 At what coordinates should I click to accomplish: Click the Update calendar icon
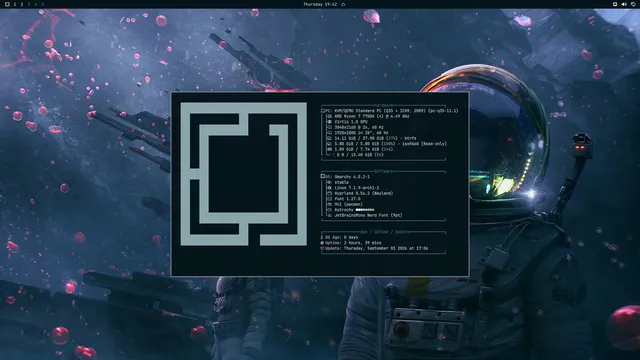(322, 248)
